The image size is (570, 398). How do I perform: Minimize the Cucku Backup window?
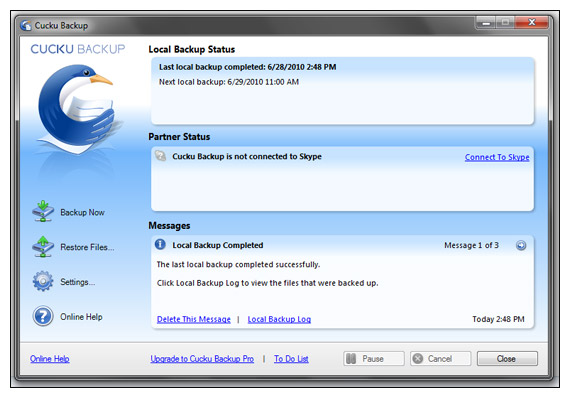(x=485, y=23)
